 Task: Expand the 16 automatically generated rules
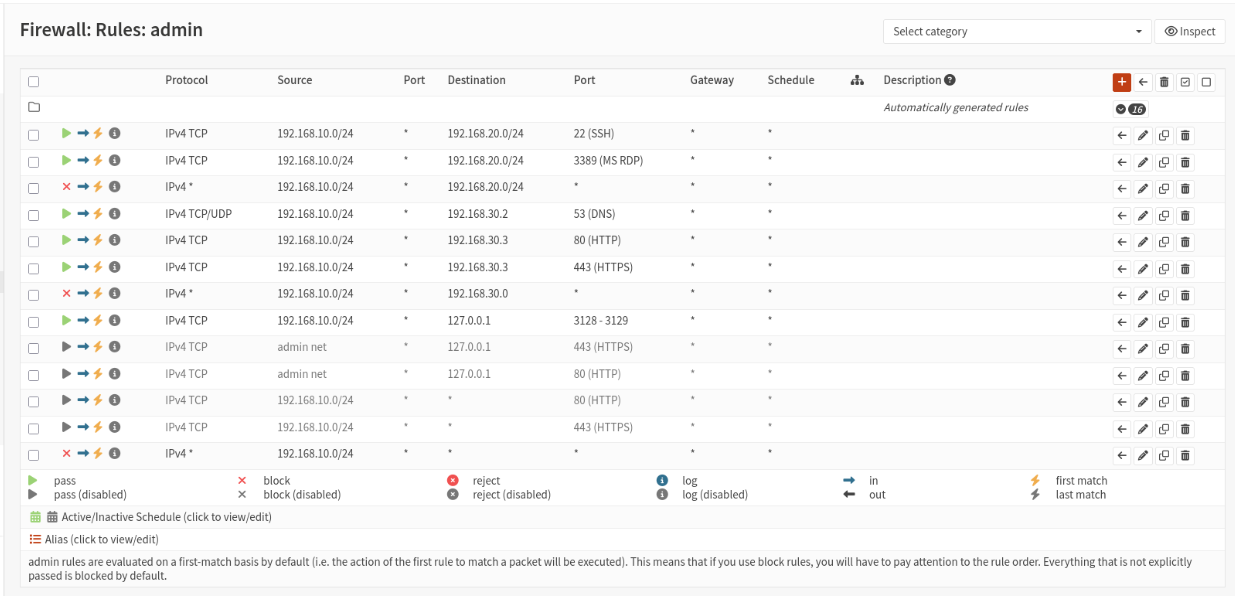pos(1130,109)
